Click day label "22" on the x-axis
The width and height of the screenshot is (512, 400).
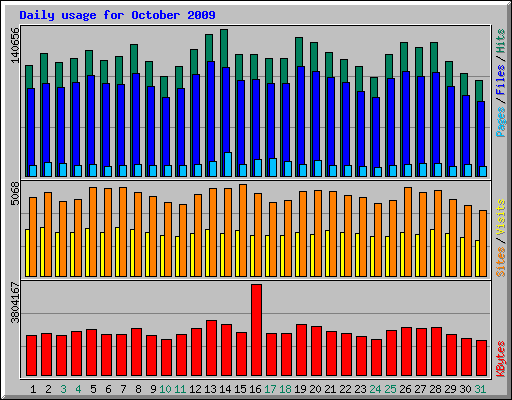[345, 389]
